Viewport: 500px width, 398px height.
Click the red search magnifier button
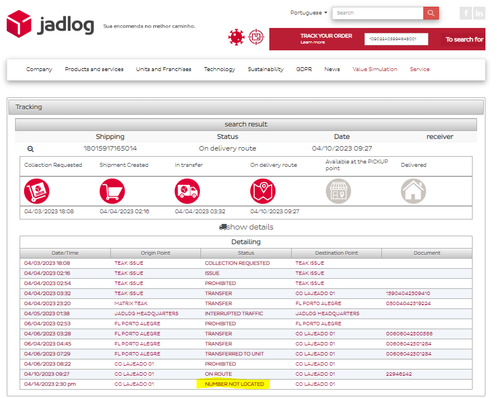[x=431, y=13]
